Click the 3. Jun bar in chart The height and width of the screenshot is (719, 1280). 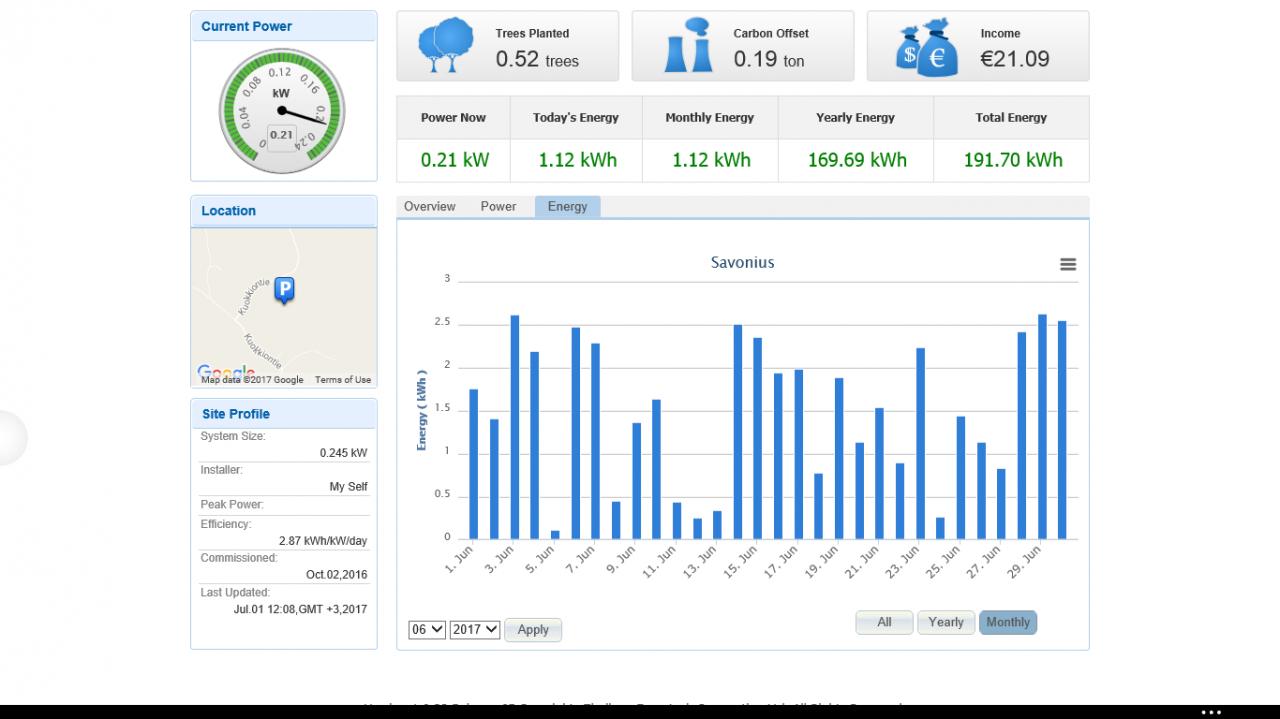point(515,427)
